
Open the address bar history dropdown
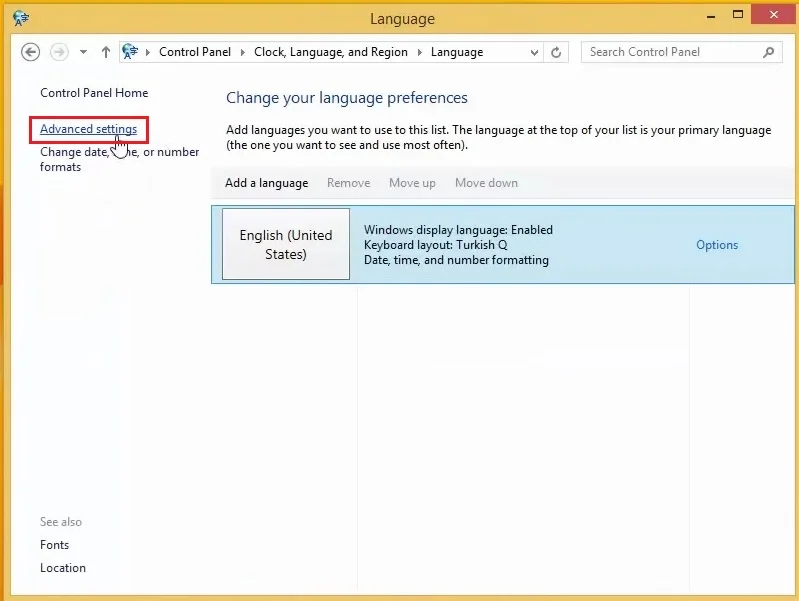534,52
